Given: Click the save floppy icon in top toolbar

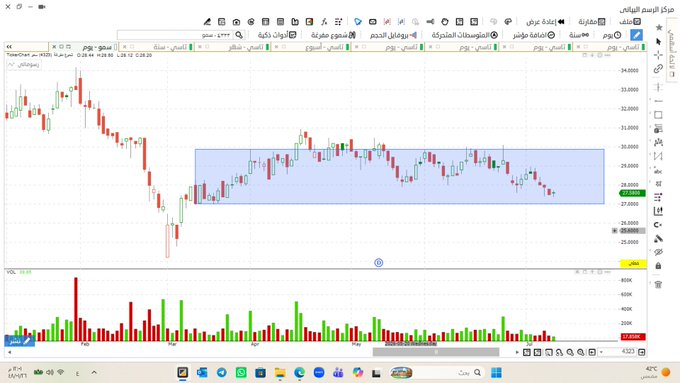Looking at the screenshot, I should click(x=295, y=22).
